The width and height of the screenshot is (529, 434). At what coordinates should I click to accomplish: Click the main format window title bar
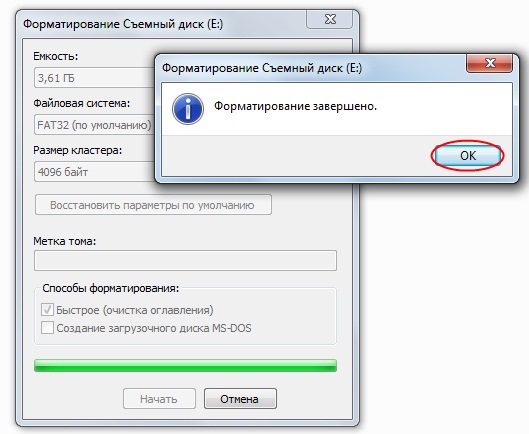pyautogui.click(x=162, y=24)
